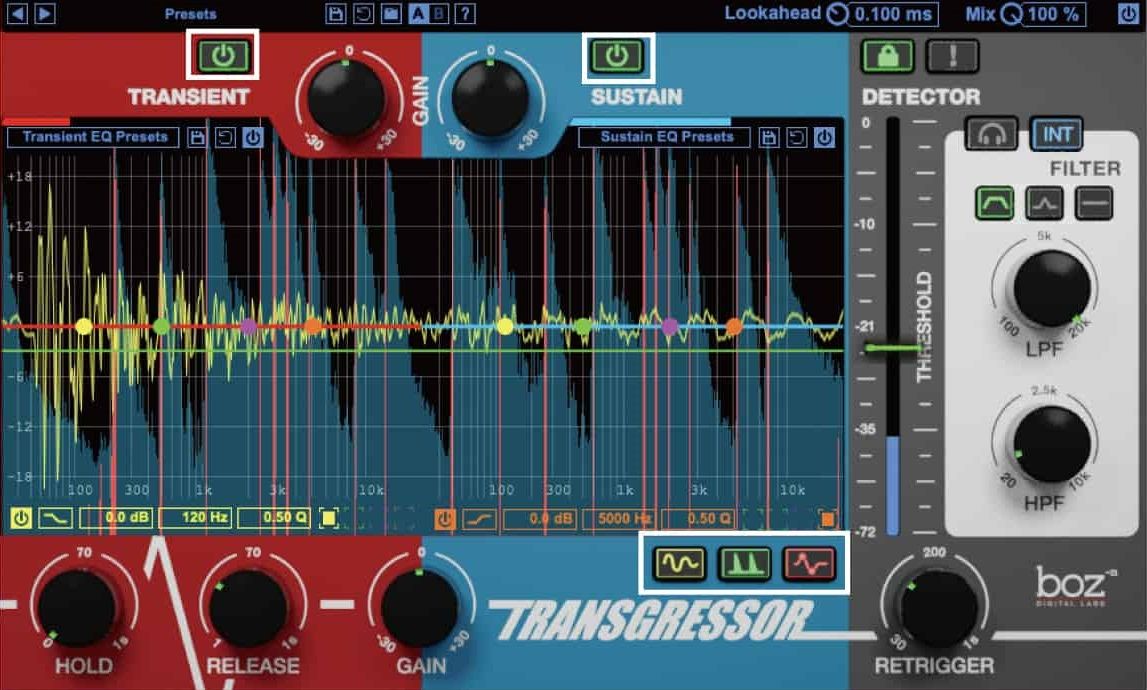Load the previous preset with left arrow
The height and width of the screenshot is (690, 1147).
pyautogui.click(x=18, y=13)
